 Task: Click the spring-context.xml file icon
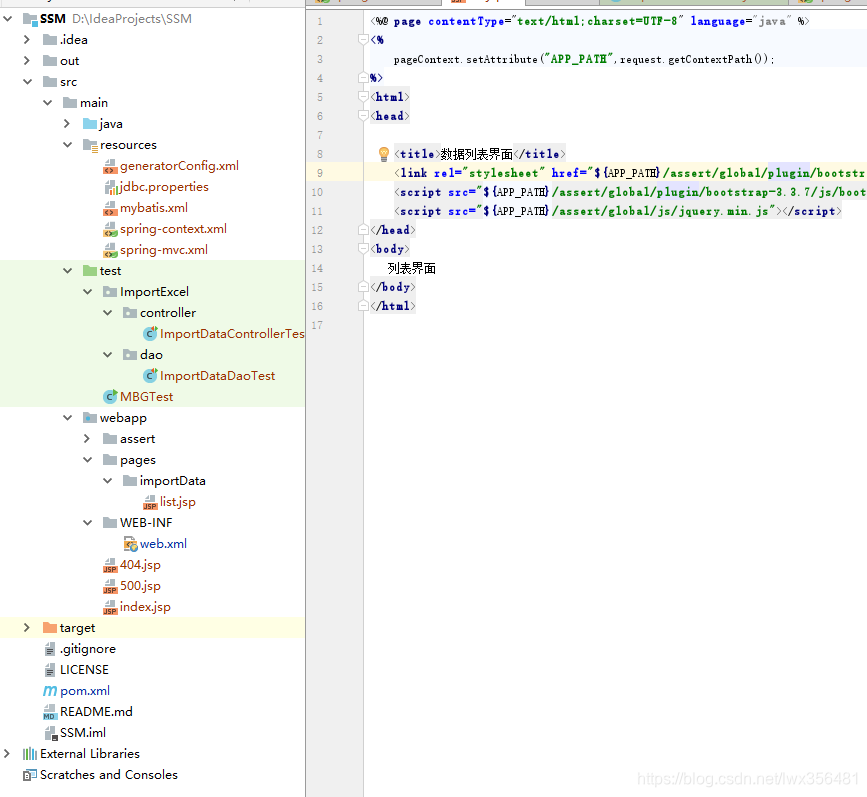click(x=110, y=229)
